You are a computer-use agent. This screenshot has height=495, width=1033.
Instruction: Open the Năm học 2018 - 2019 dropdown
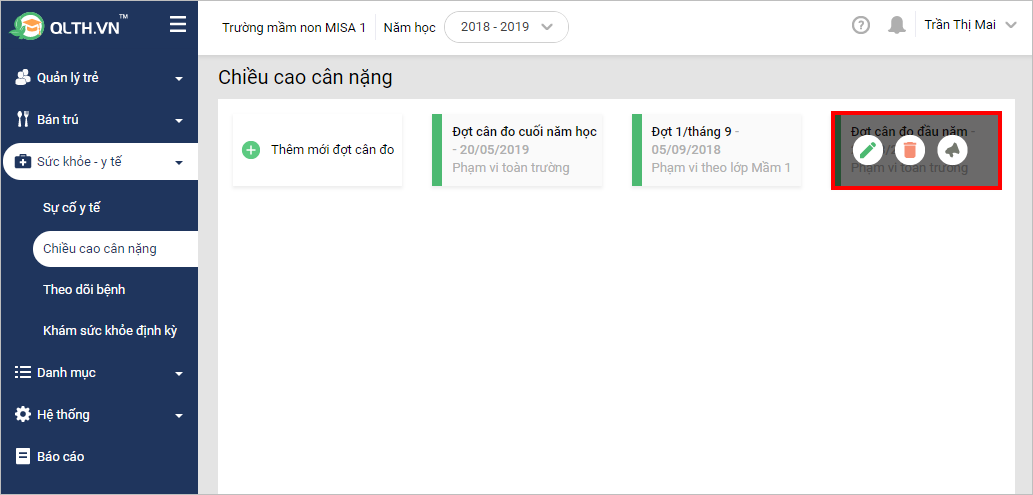point(506,27)
